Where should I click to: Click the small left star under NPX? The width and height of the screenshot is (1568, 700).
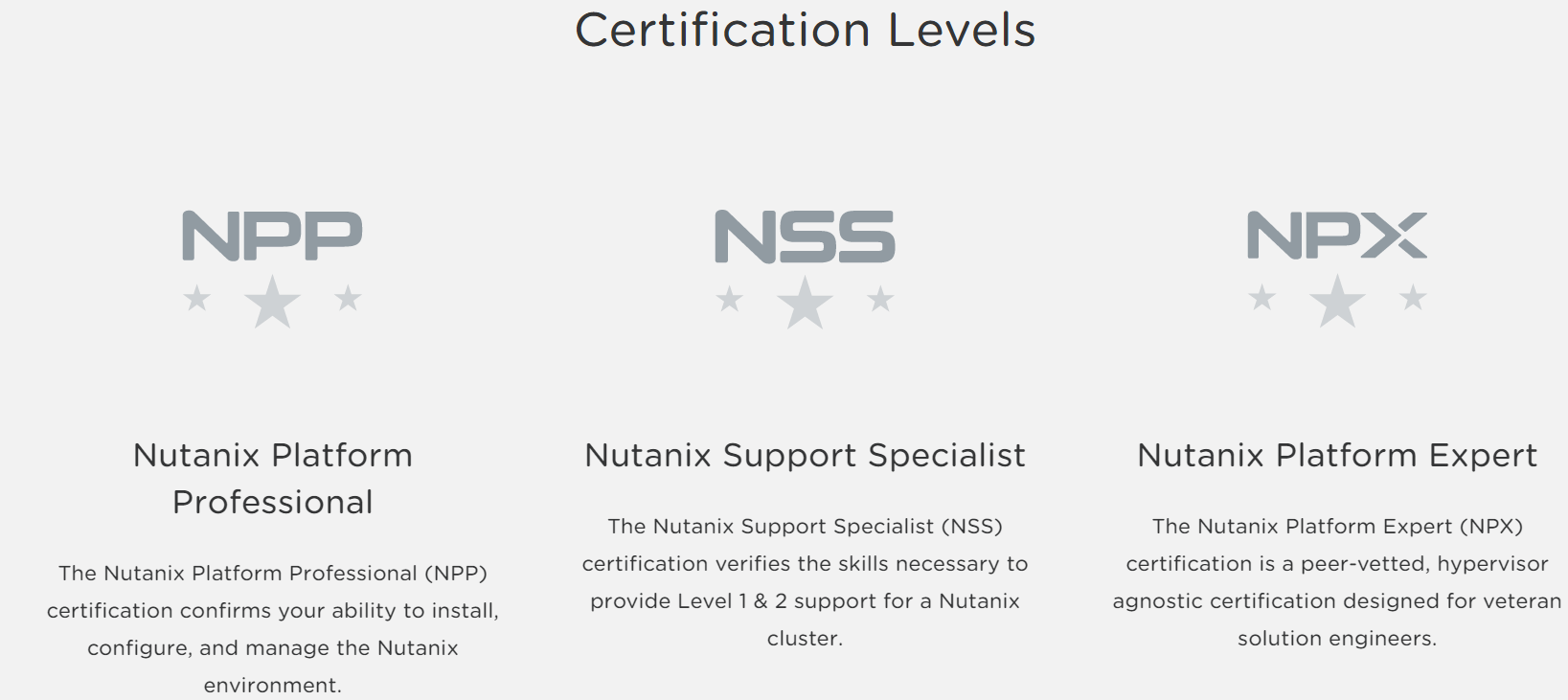(1262, 298)
